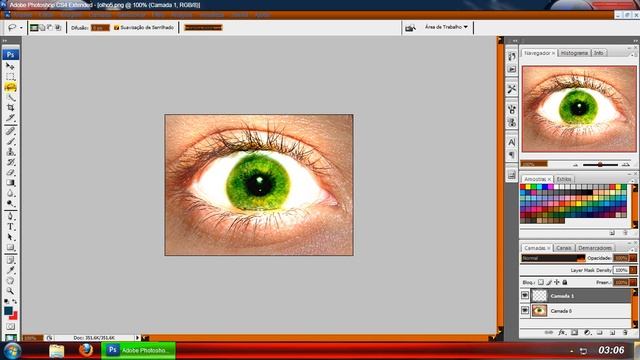Lock layer position

tap(557, 282)
